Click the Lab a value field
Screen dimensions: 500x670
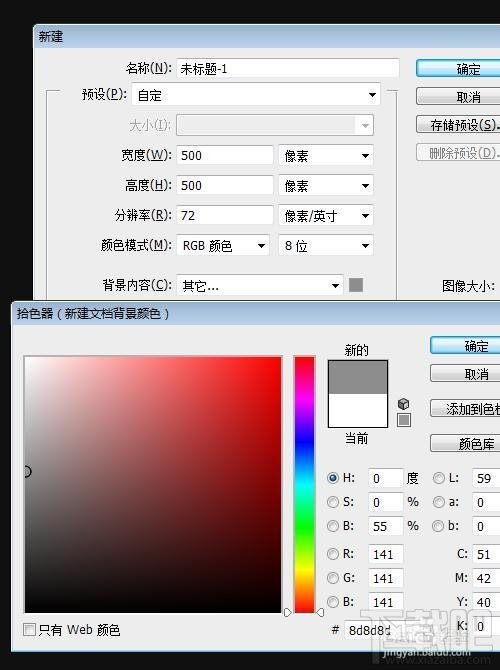click(486, 502)
